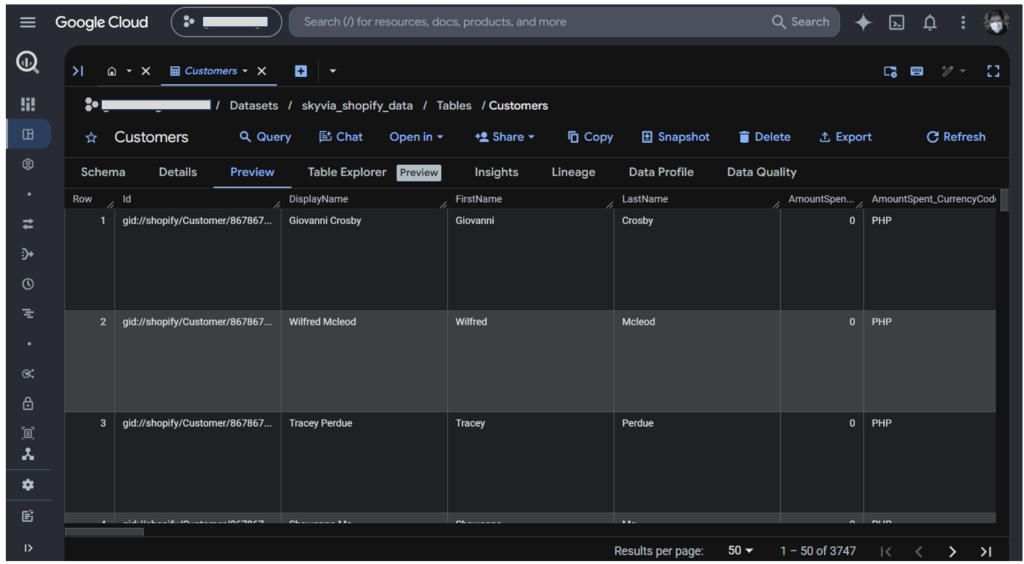The width and height of the screenshot is (1024, 564).
Task: Open the notifications bell
Action: click(929, 22)
